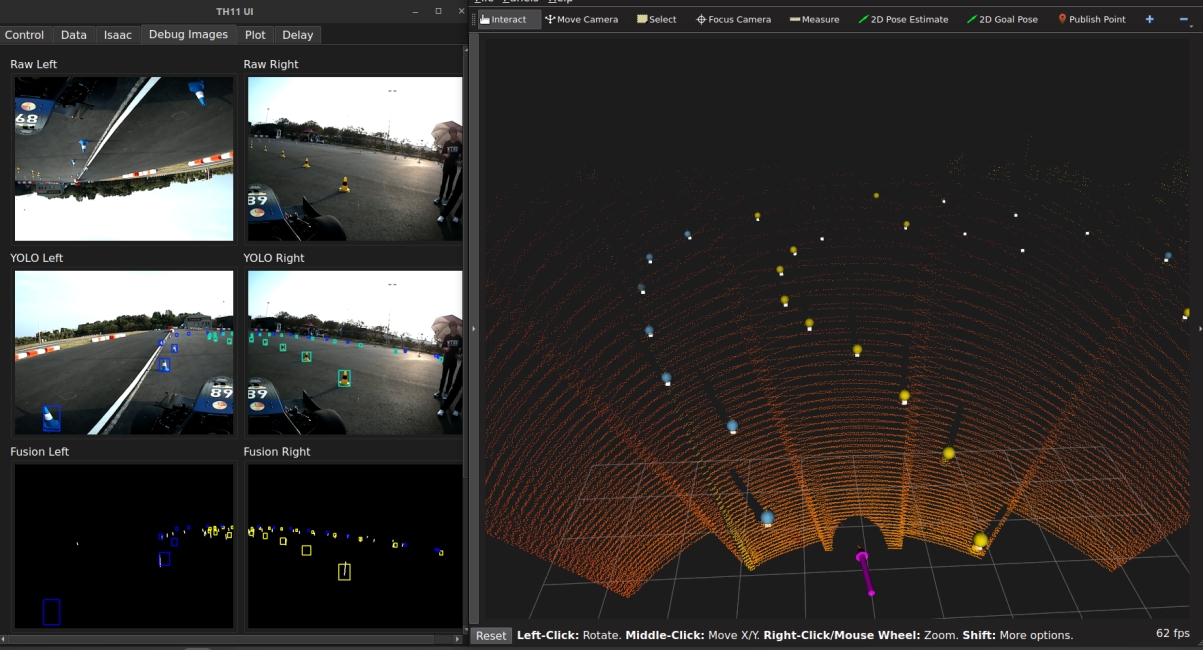
Task: Click the "Raw Right" label
Action: tap(271, 64)
